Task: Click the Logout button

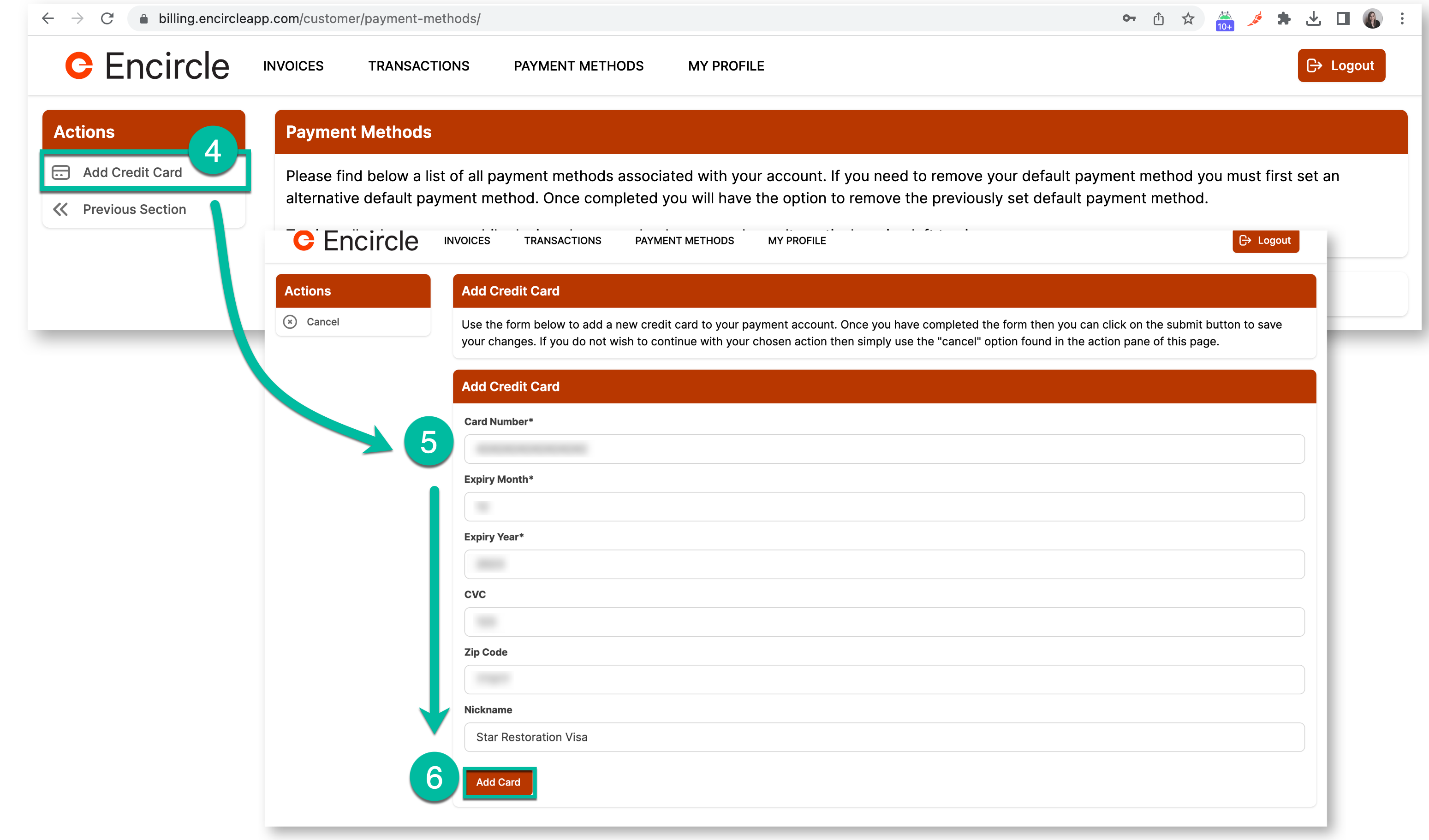Action: 1341,65
